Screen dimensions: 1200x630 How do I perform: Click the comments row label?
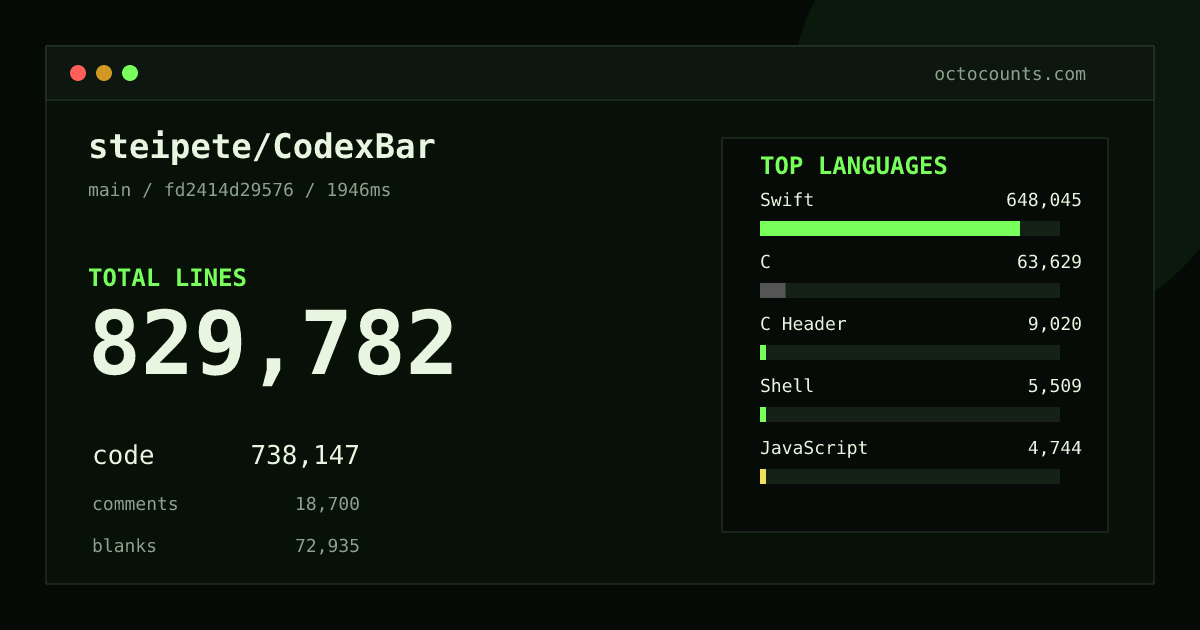[x=135, y=504]
